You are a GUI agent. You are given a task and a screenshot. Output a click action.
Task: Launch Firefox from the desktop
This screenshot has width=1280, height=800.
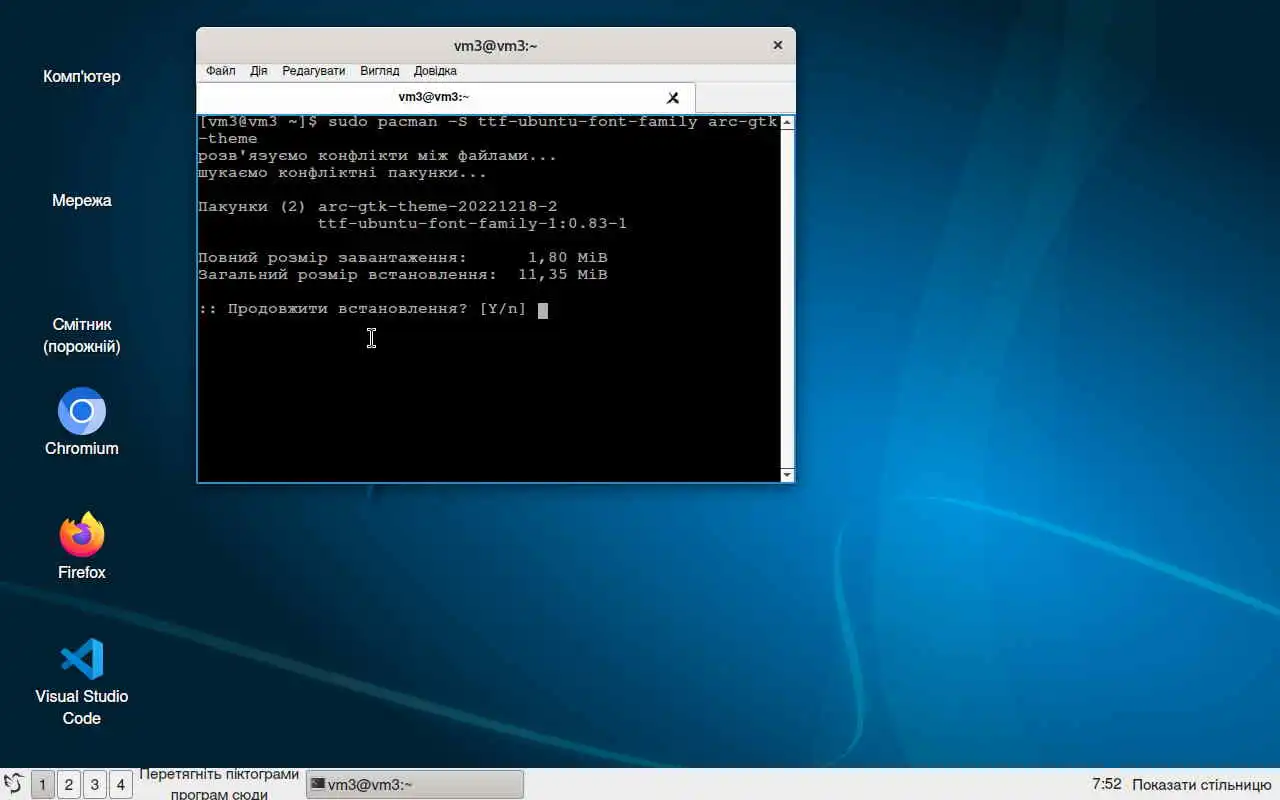pyautogui.click(x=82, y=546)
